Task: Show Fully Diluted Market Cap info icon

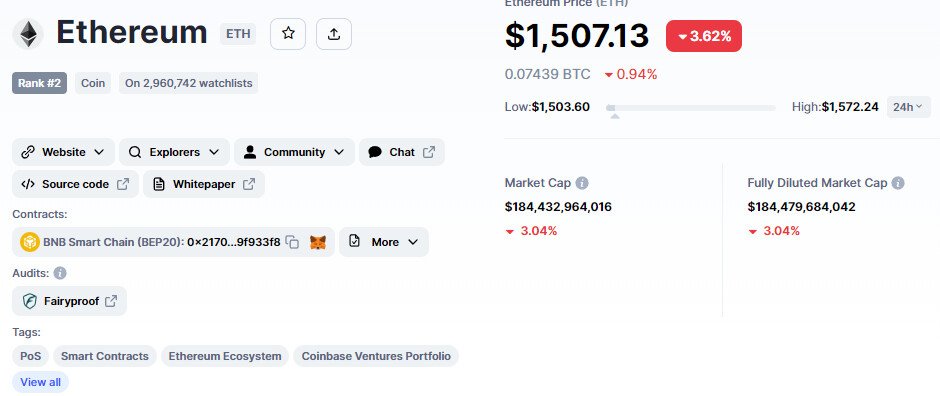Action: pyautogui.click(x=897, y=183)
